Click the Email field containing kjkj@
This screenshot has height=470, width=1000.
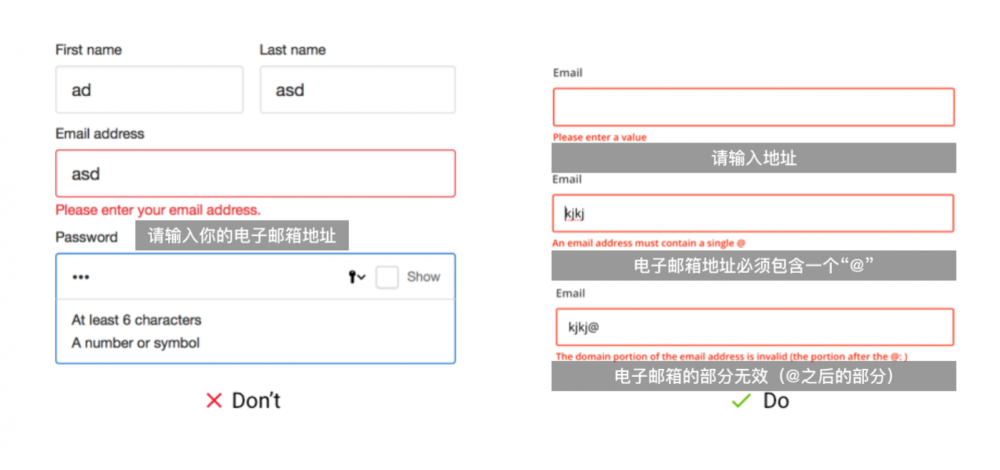755,327
